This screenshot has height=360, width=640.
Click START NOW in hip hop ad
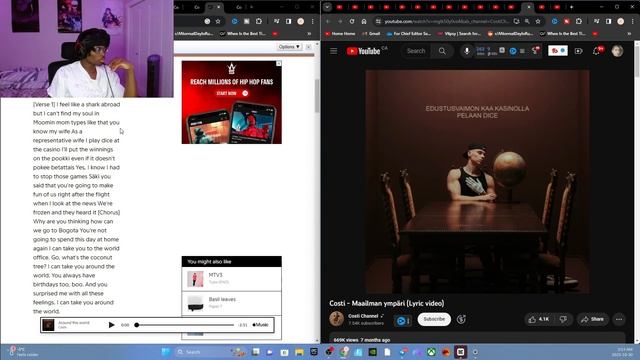[232, 93]
